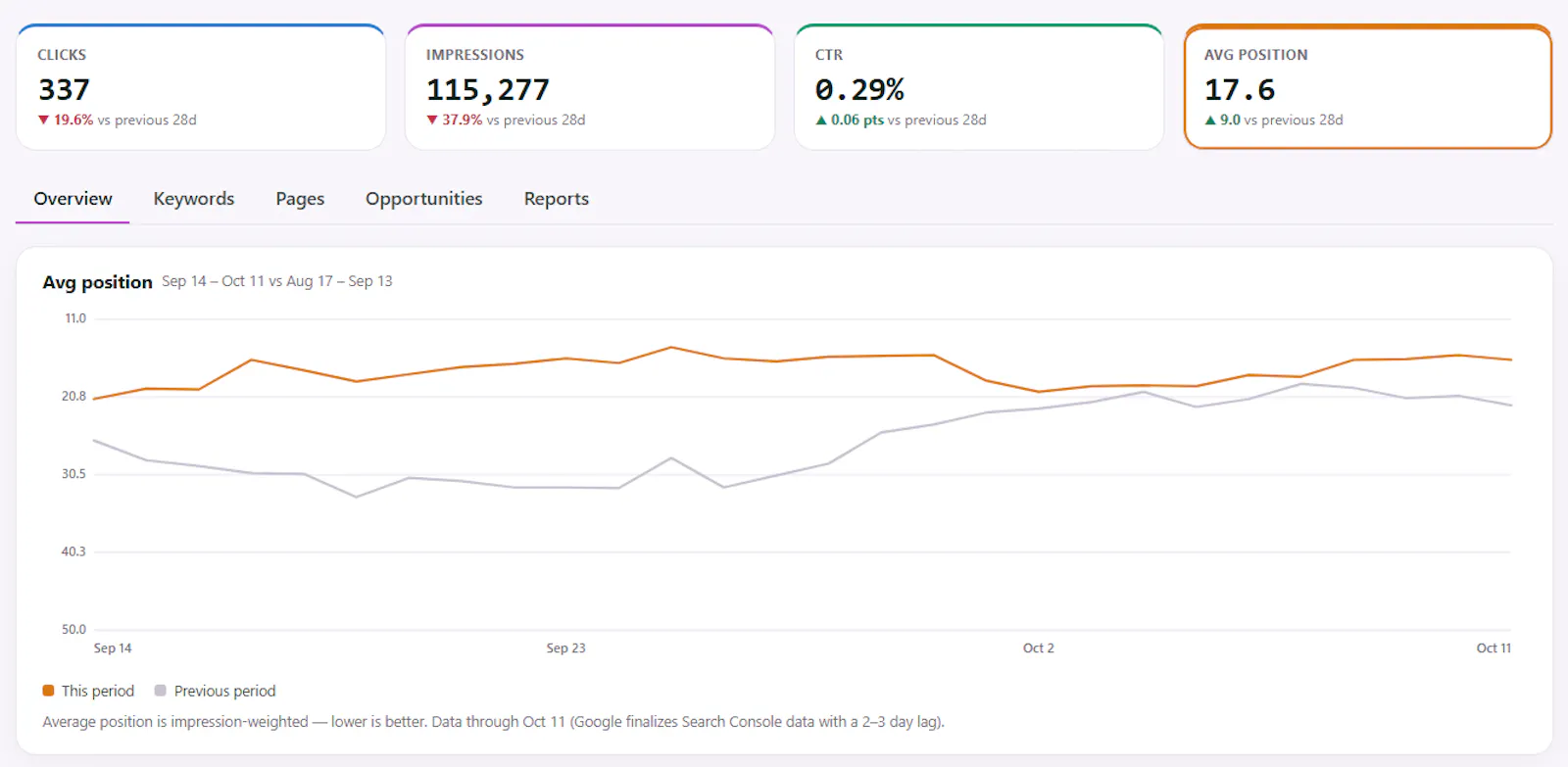Click the red down arrow beside 37.9%
Viewport: 1568px width, 767px height.
(x=432, y=120)
